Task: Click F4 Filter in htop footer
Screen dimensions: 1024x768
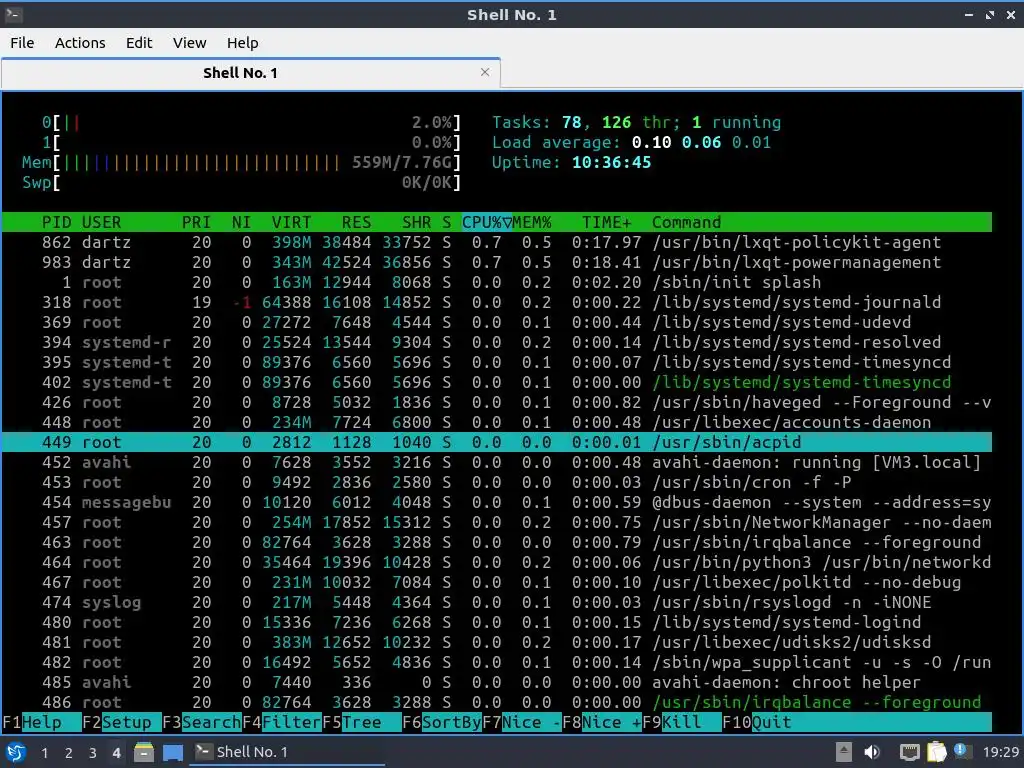Action: (282, 722)
